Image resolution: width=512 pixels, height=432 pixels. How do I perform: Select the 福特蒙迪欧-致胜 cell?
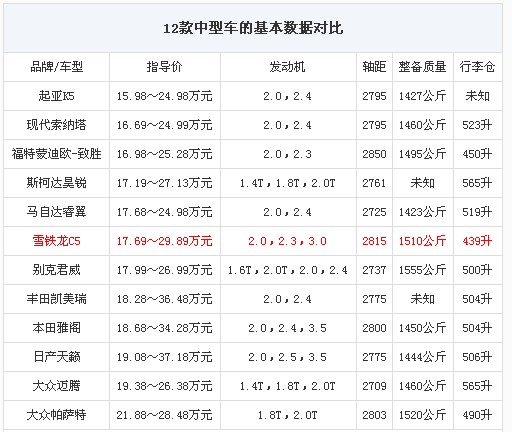click(x=57, y=154)
